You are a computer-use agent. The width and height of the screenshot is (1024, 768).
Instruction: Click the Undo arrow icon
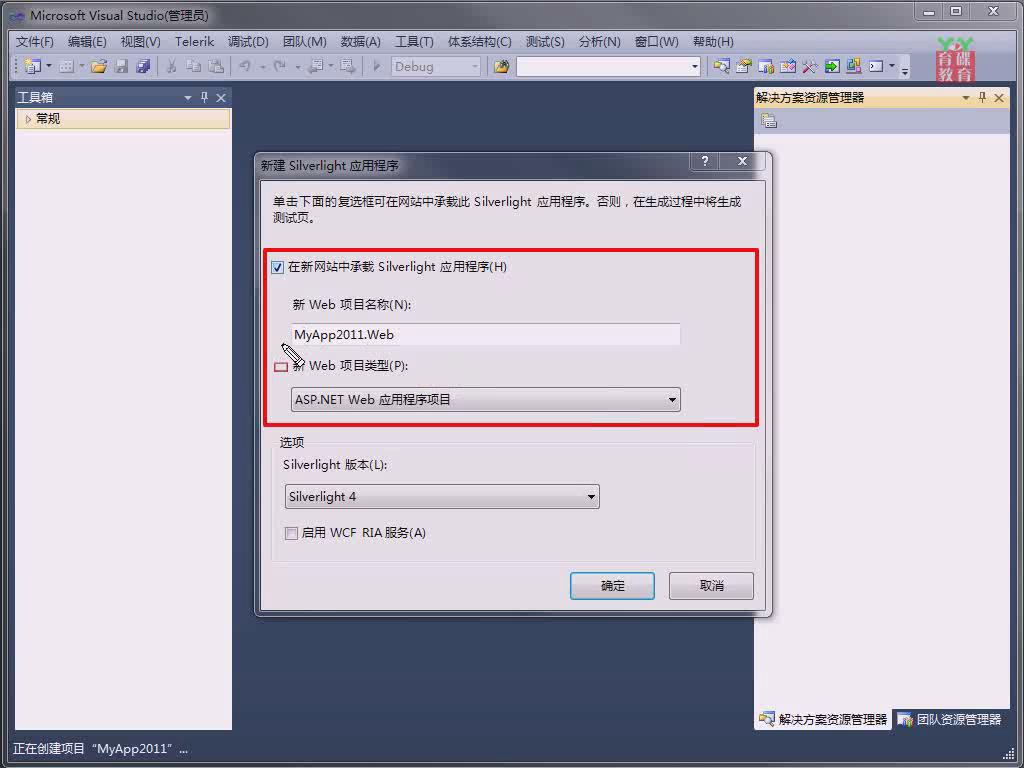pos(245,66)
